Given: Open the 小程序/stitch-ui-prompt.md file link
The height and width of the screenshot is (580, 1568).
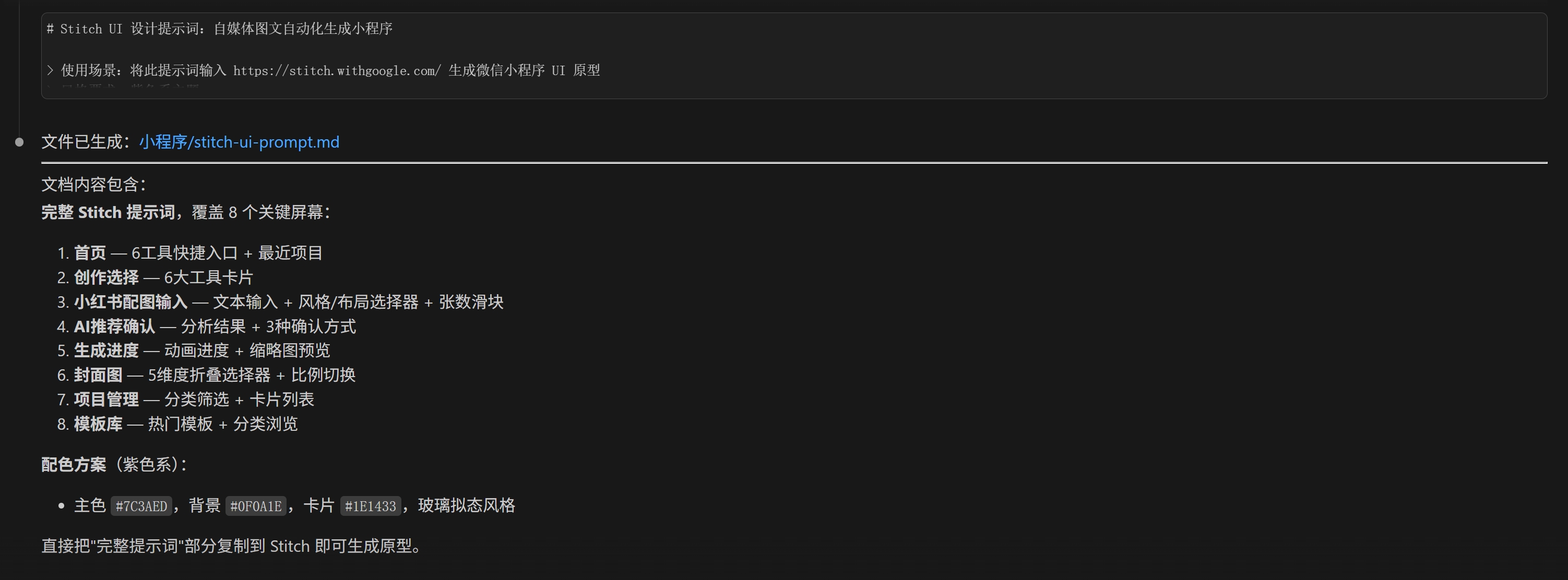Looking at the screenshot, I should tap(239, 142).
